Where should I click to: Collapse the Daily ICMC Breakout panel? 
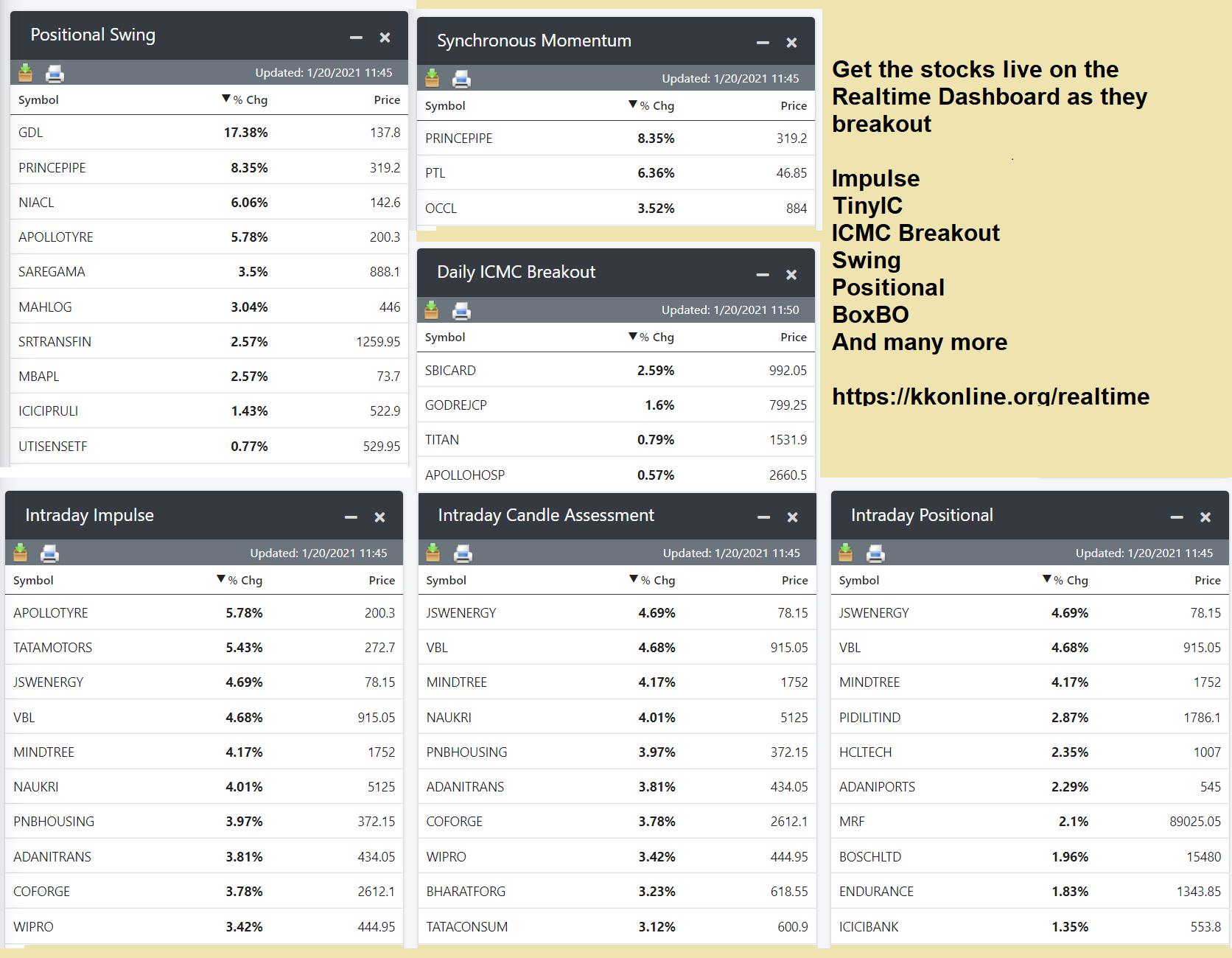pos(763,275)
